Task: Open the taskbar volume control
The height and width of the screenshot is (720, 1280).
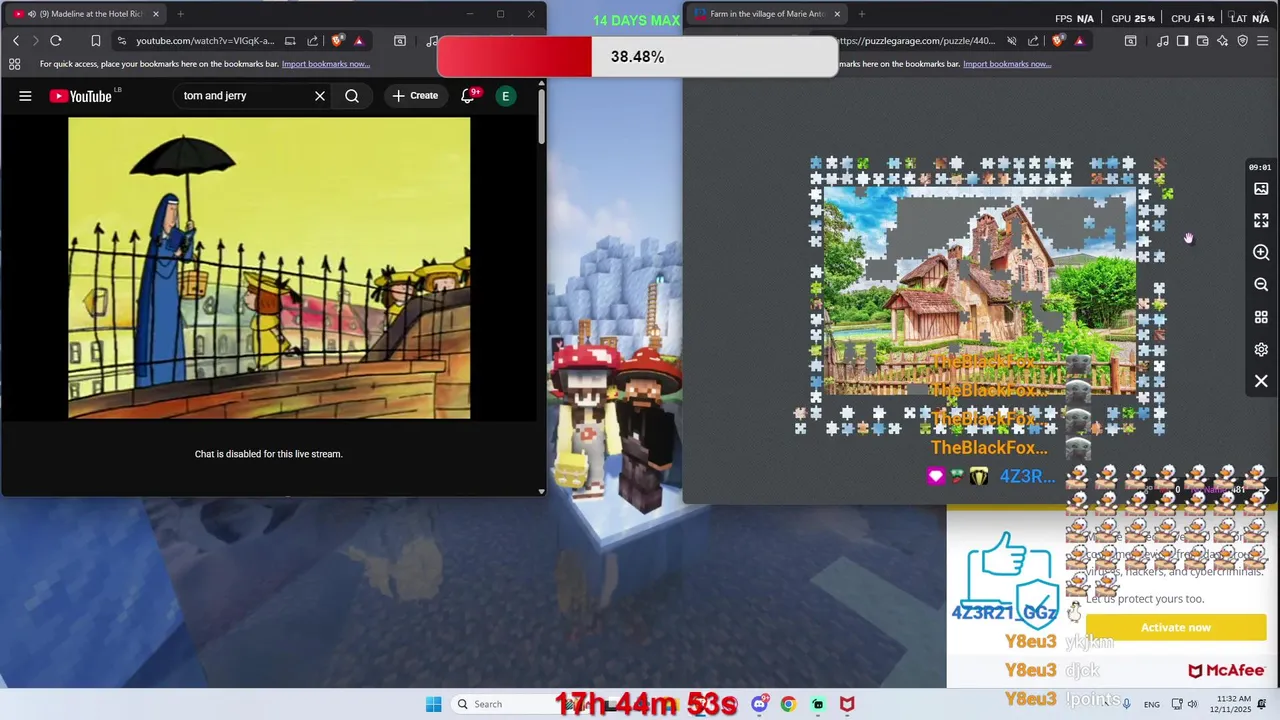Action: (1194, 704)
